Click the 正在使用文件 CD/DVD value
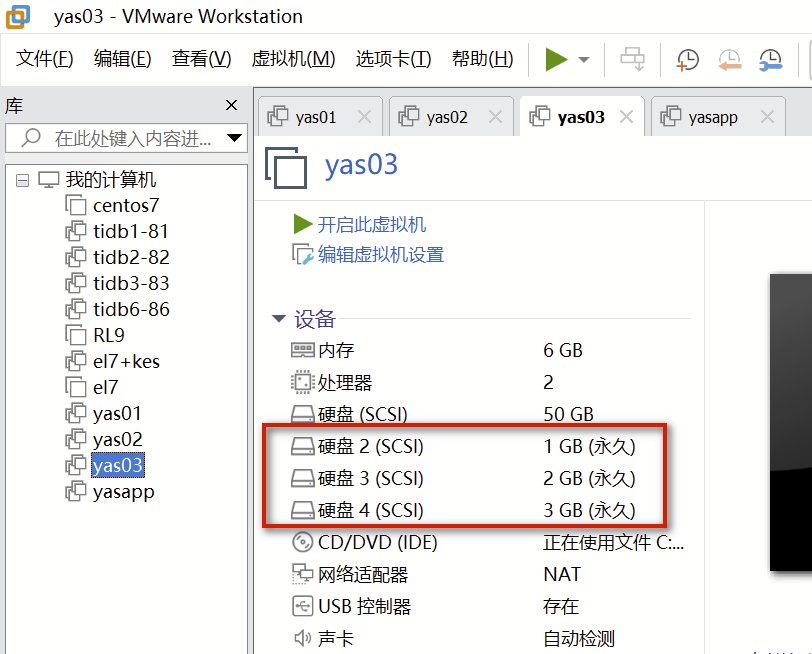This screenshot has width=812, height=654. point(614,542)
